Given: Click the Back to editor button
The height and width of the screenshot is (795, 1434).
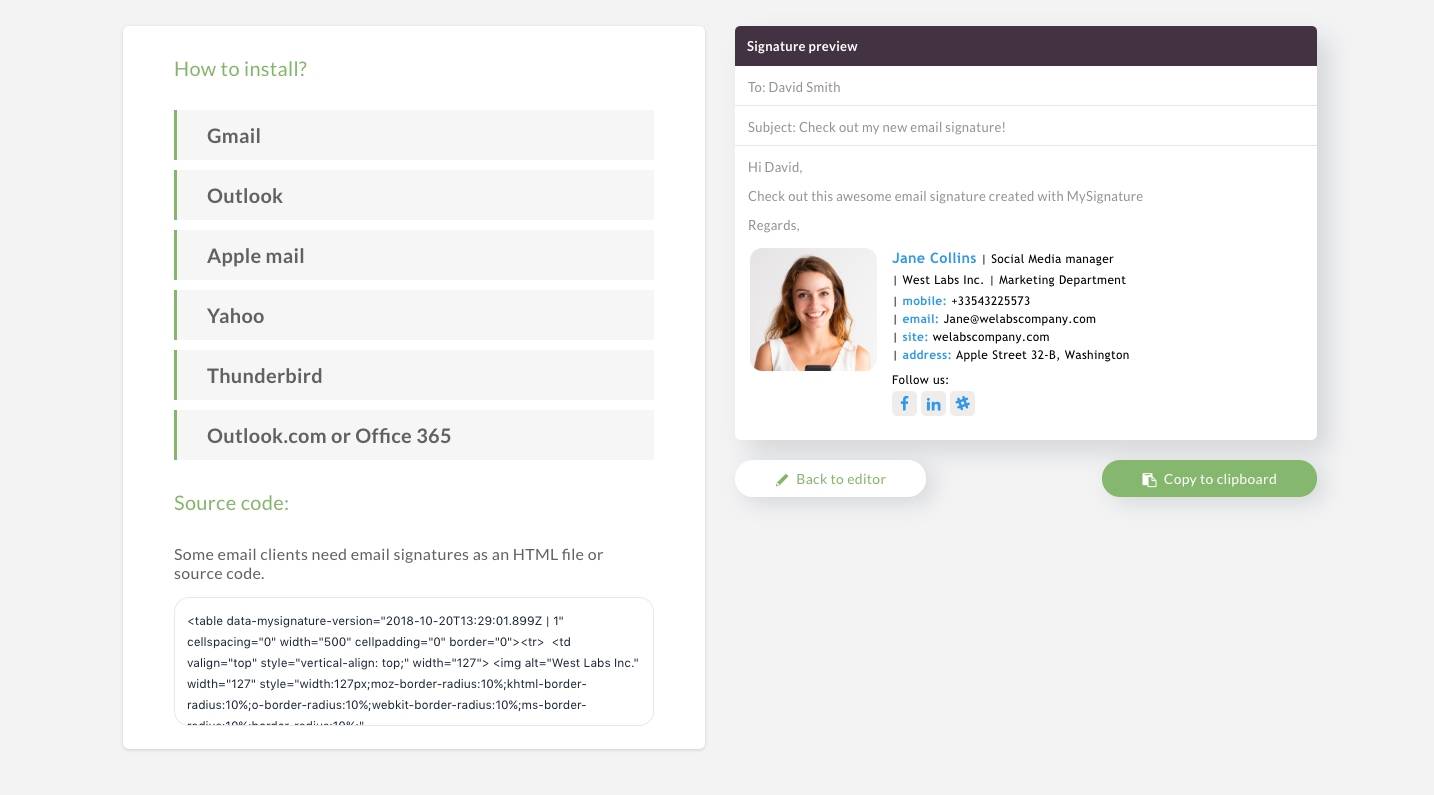Looking at the screenshot, I should click(x=830, y=479).
